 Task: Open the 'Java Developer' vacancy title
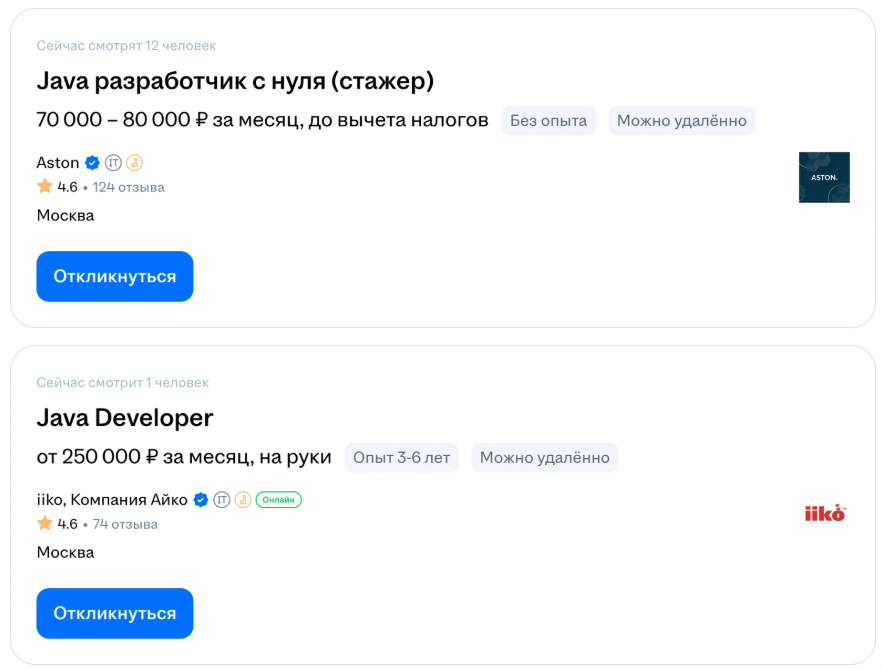click(x=125, y=418)
